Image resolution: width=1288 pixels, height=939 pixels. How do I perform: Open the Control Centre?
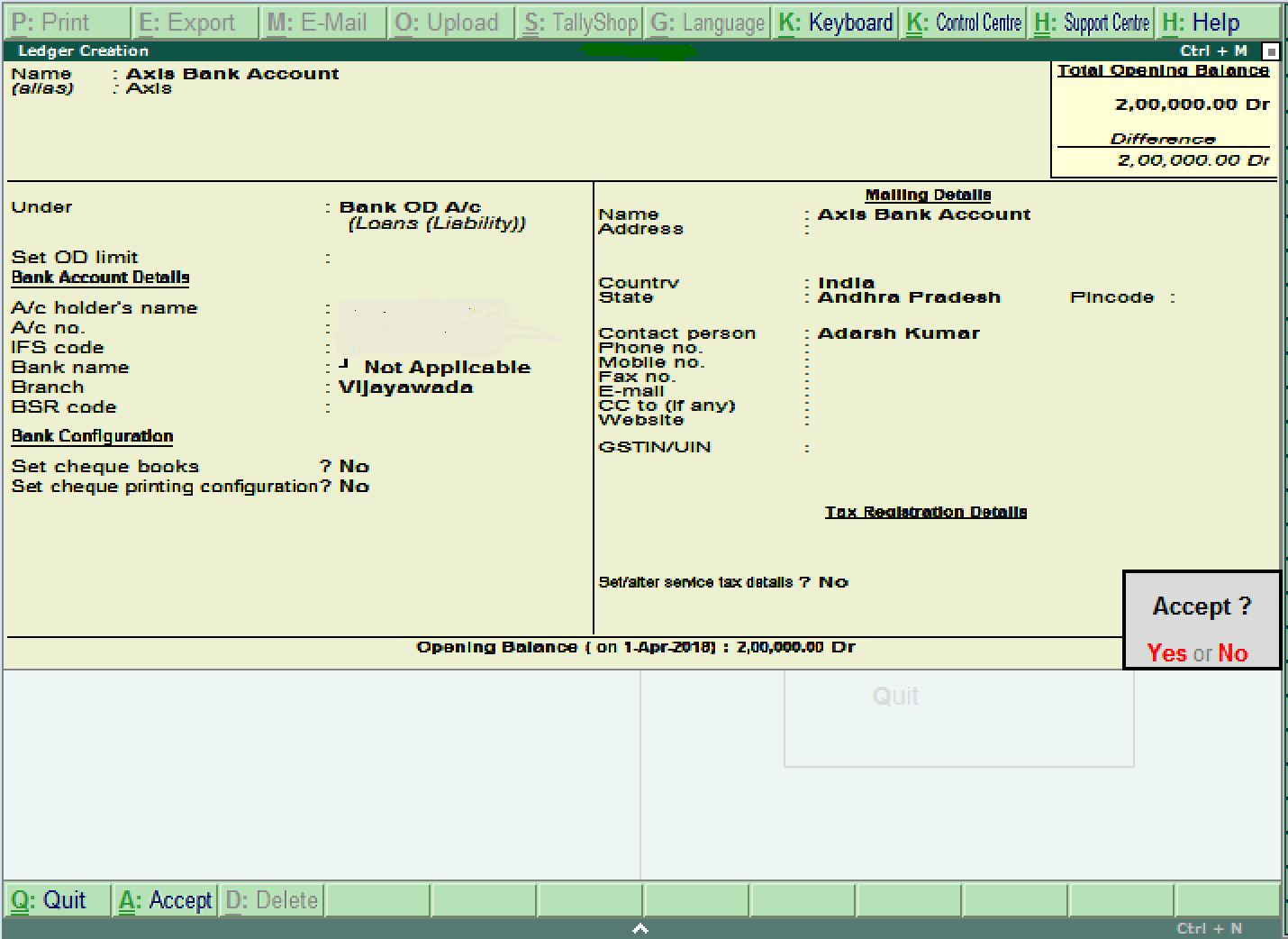[x=964, y=23]
